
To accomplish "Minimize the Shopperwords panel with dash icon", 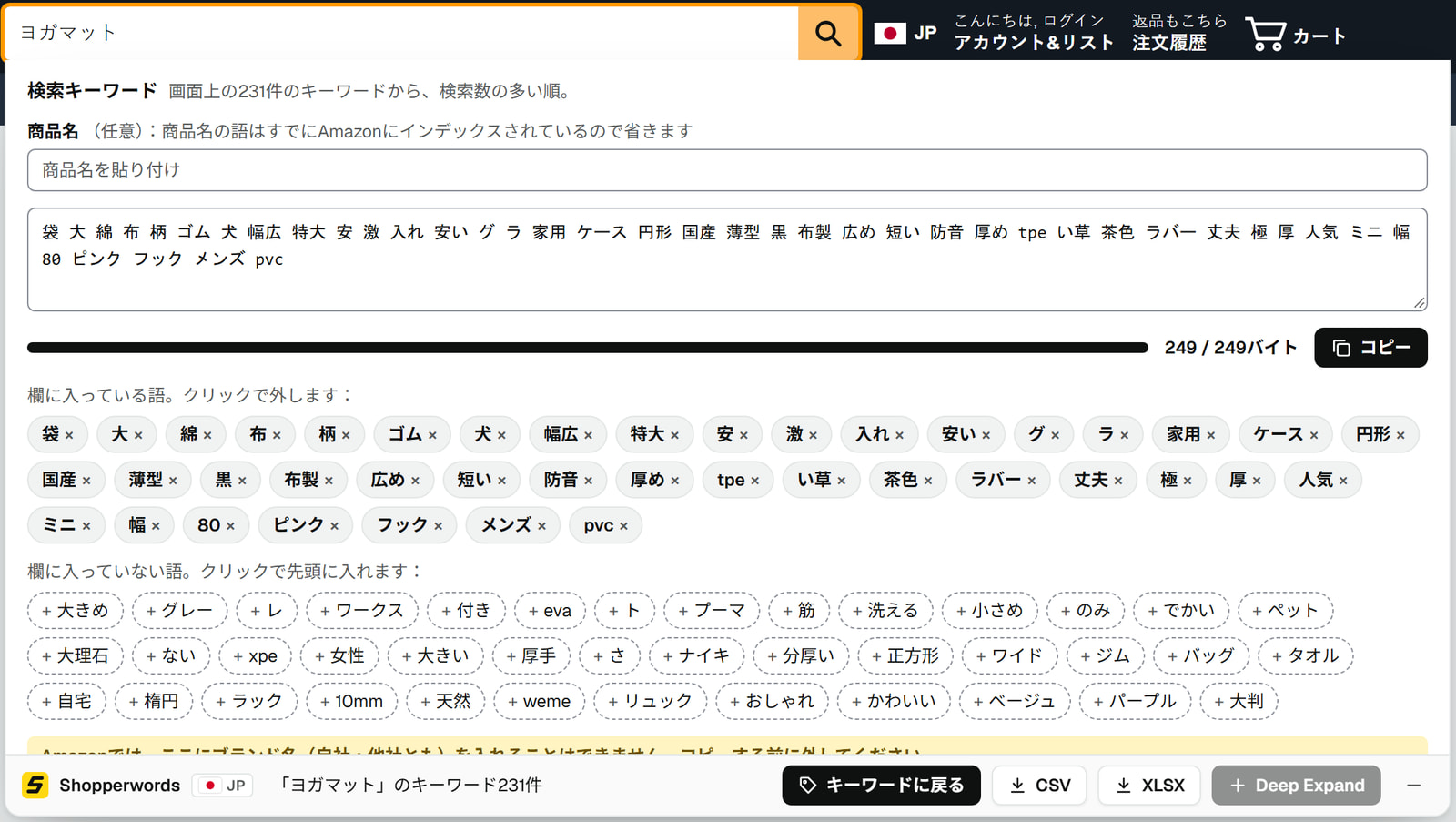I will 1413,785.
